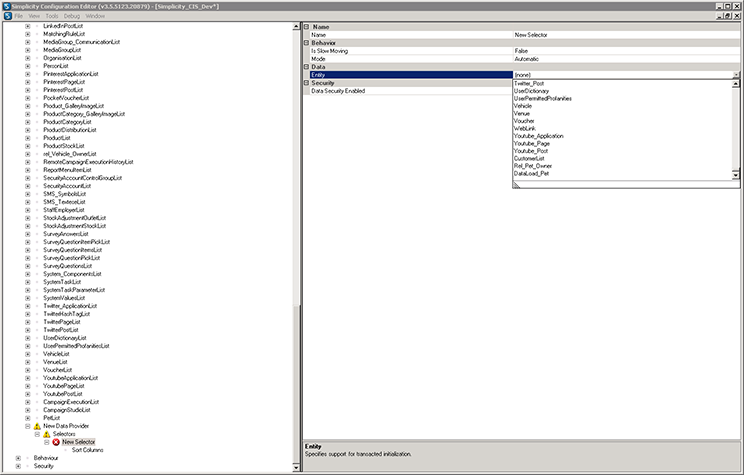Choose Vehicle in the entity dropdown
Image resolution: width=744 pixels, height=475 pixels.
[523, 106]
